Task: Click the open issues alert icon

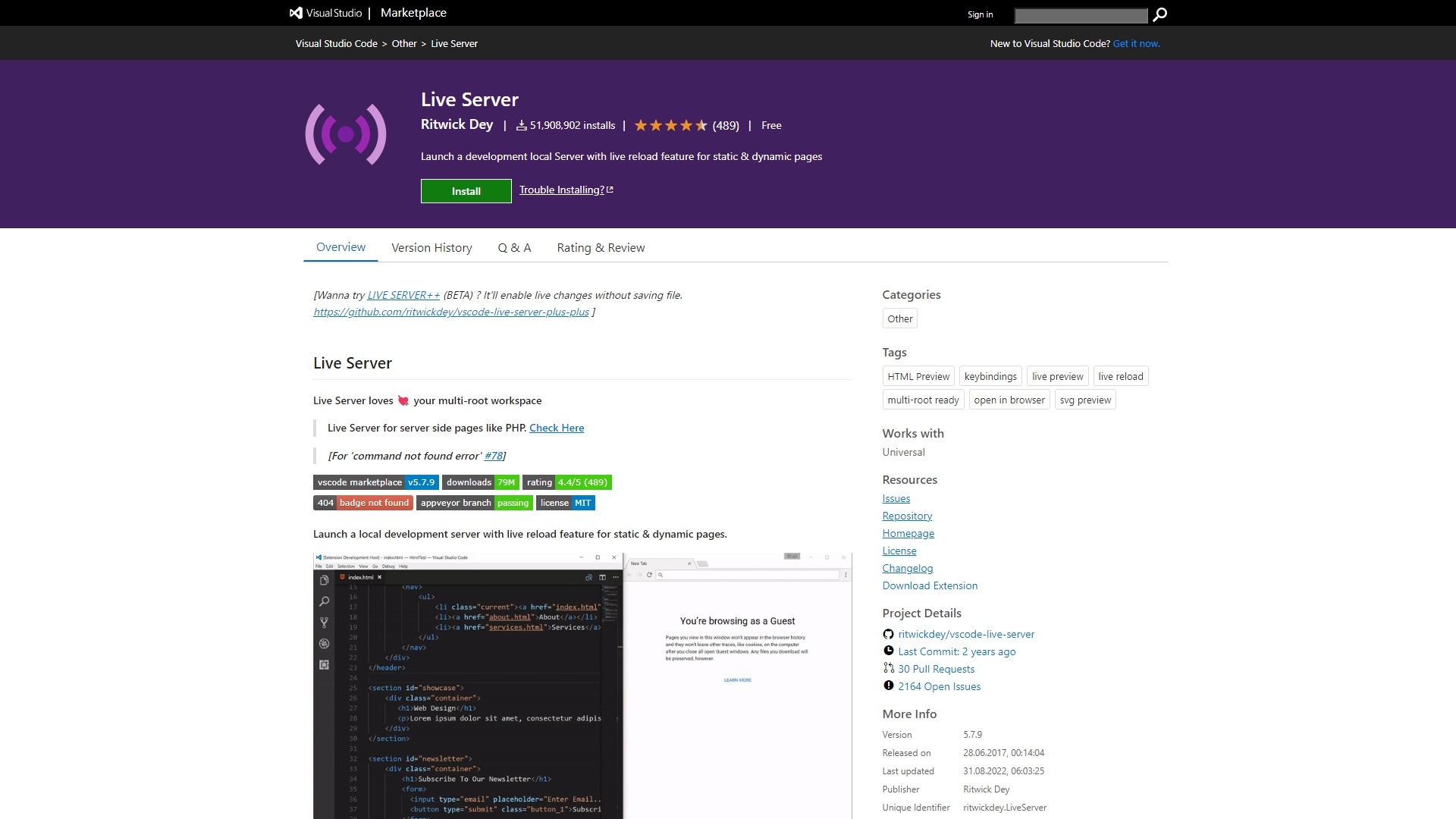Action: coord(888,686)
